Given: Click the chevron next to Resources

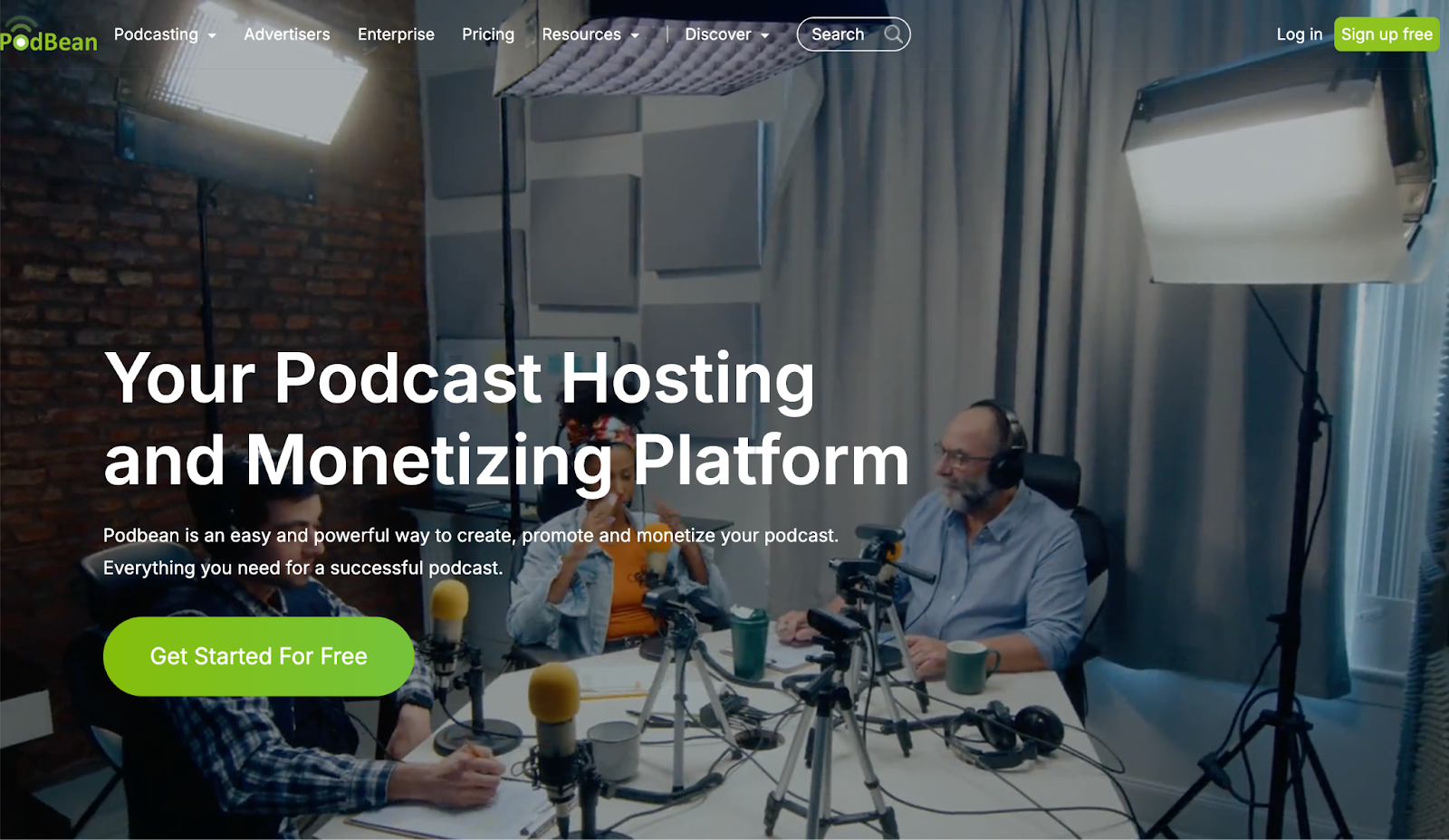Looking at the screenshot, I should tap(635, 36).
